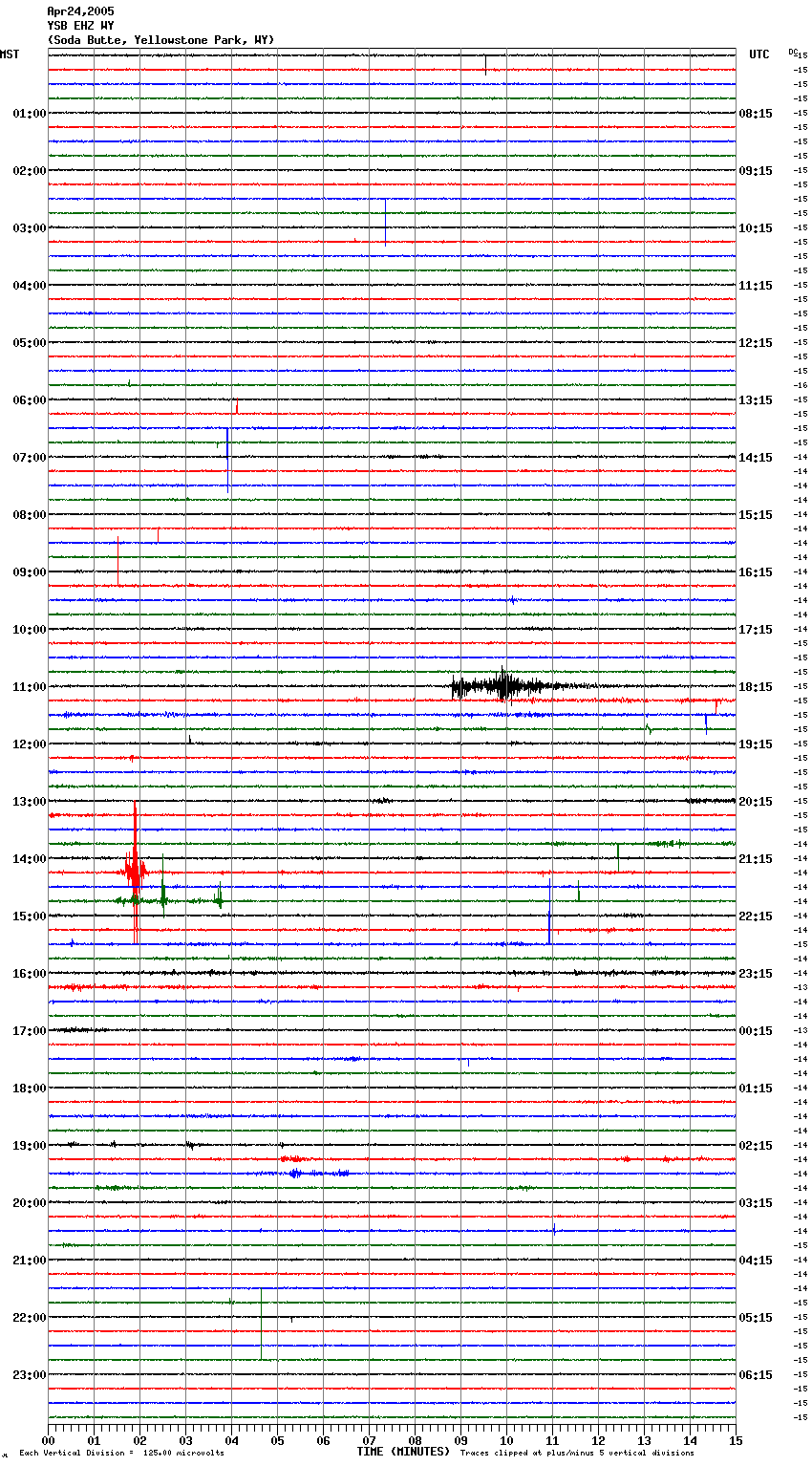Click the 16:15 UTC time label
This screenshot has width=812, height=1466.
[756, 572]
